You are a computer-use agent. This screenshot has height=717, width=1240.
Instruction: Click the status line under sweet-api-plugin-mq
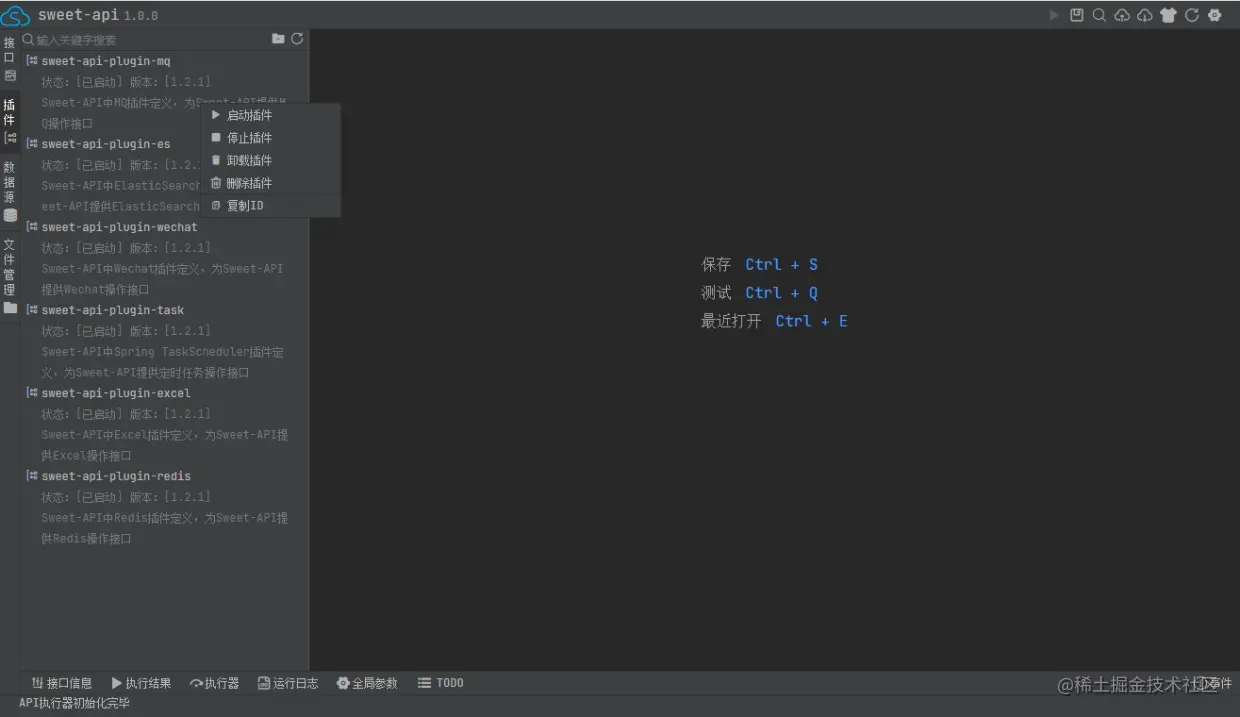[x=126, y=82]
